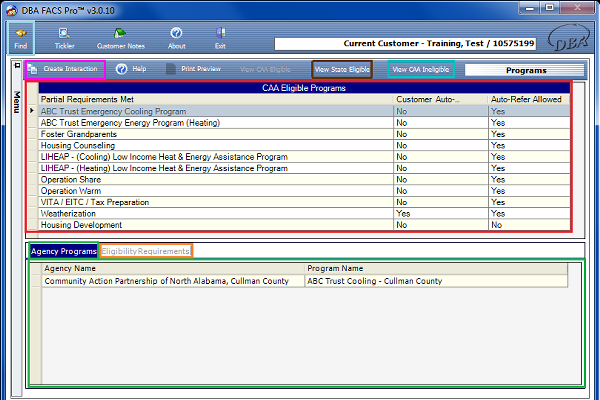Click the row selector arrow for first program

tap(33, 111)
